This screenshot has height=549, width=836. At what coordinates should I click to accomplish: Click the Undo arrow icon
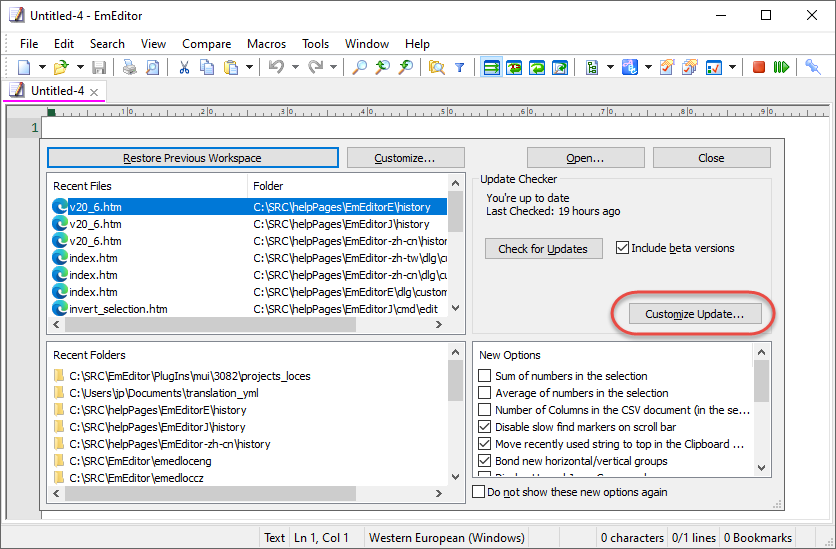click(x=276, y=68)
